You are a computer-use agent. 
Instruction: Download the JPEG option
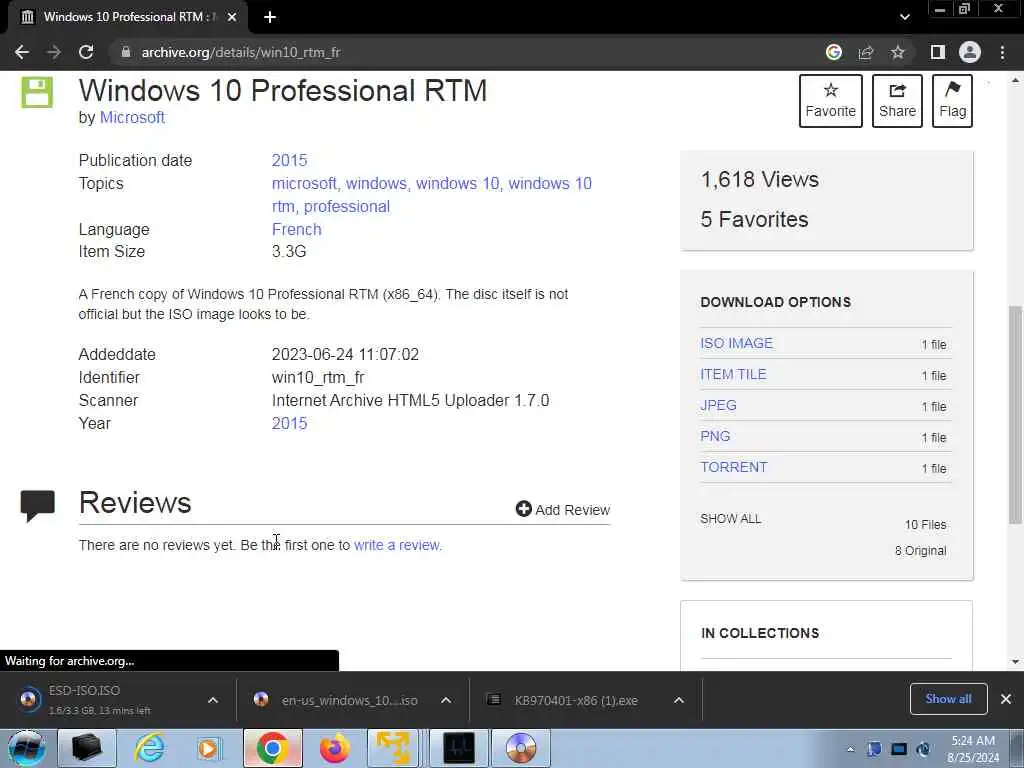click(x=718, y=405)
